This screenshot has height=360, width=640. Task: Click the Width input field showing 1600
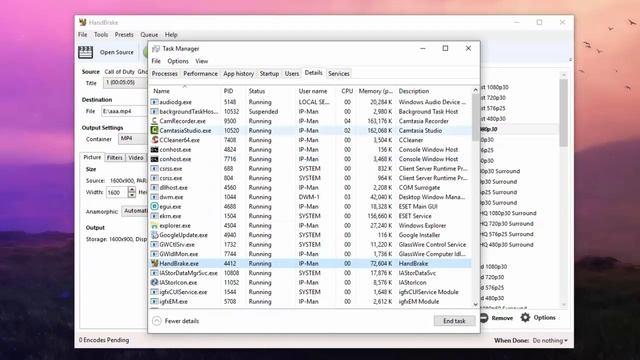pos(117,192)
